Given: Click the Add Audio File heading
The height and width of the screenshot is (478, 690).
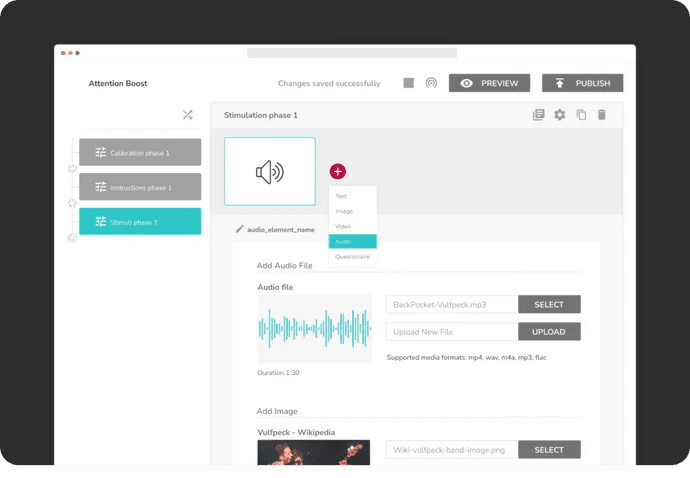Looking at the screenshot, I should [x=284, y=265].
